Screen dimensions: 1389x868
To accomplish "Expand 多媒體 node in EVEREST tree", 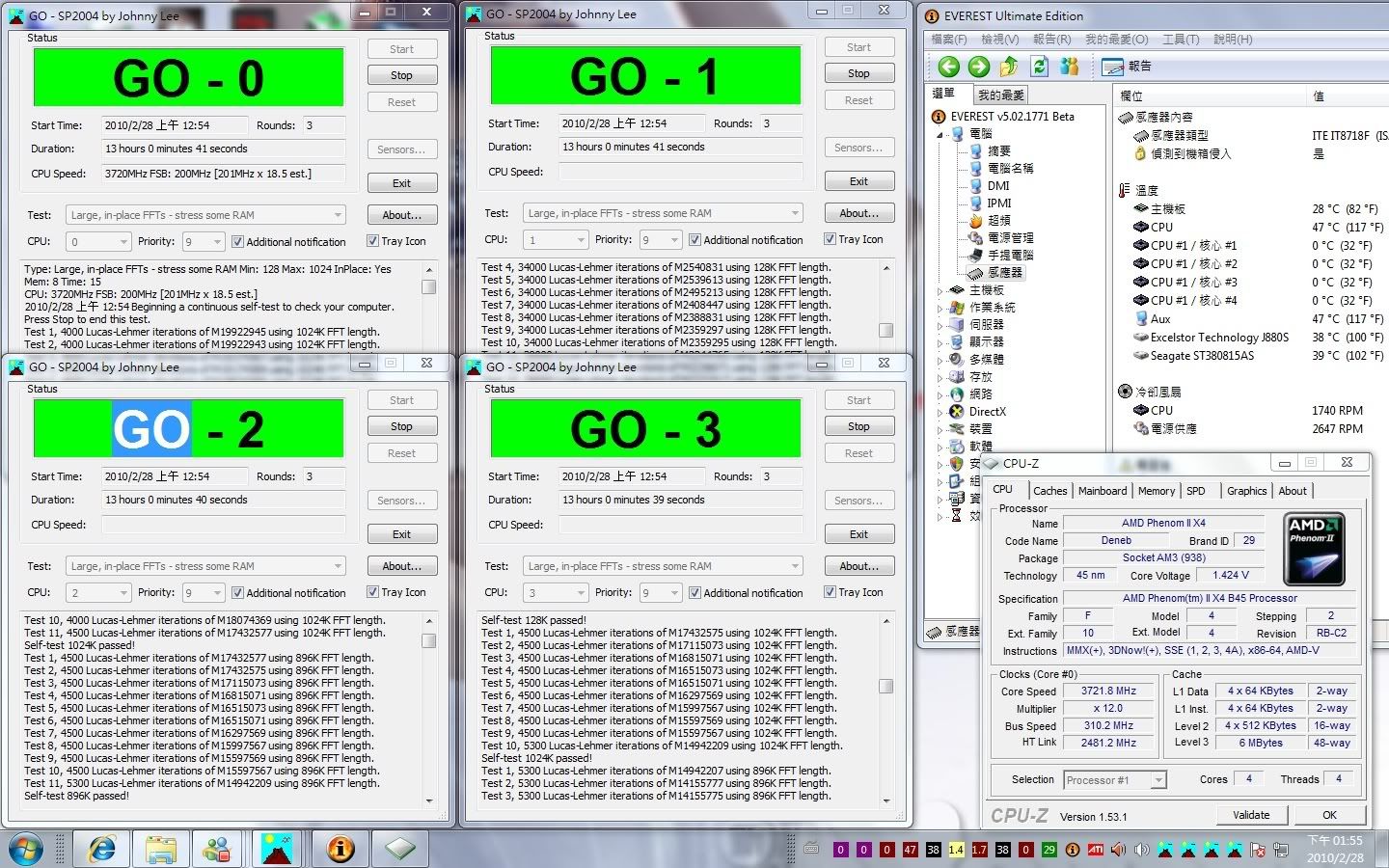I will [940, 360].
